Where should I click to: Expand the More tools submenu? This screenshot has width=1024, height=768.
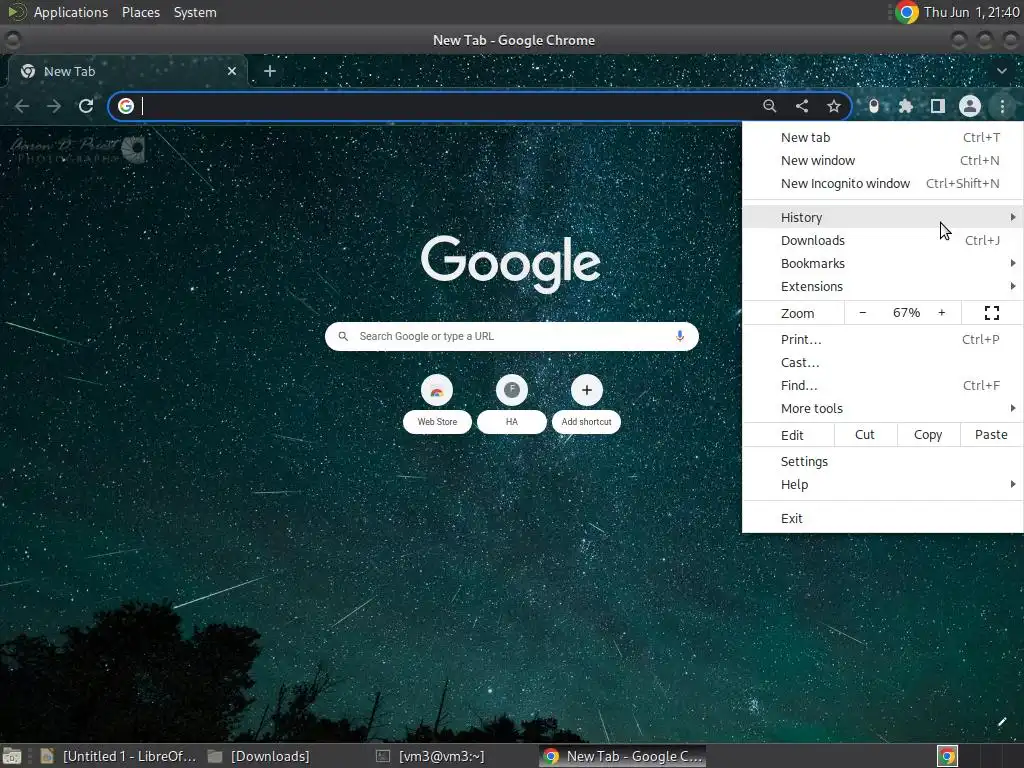883,408
